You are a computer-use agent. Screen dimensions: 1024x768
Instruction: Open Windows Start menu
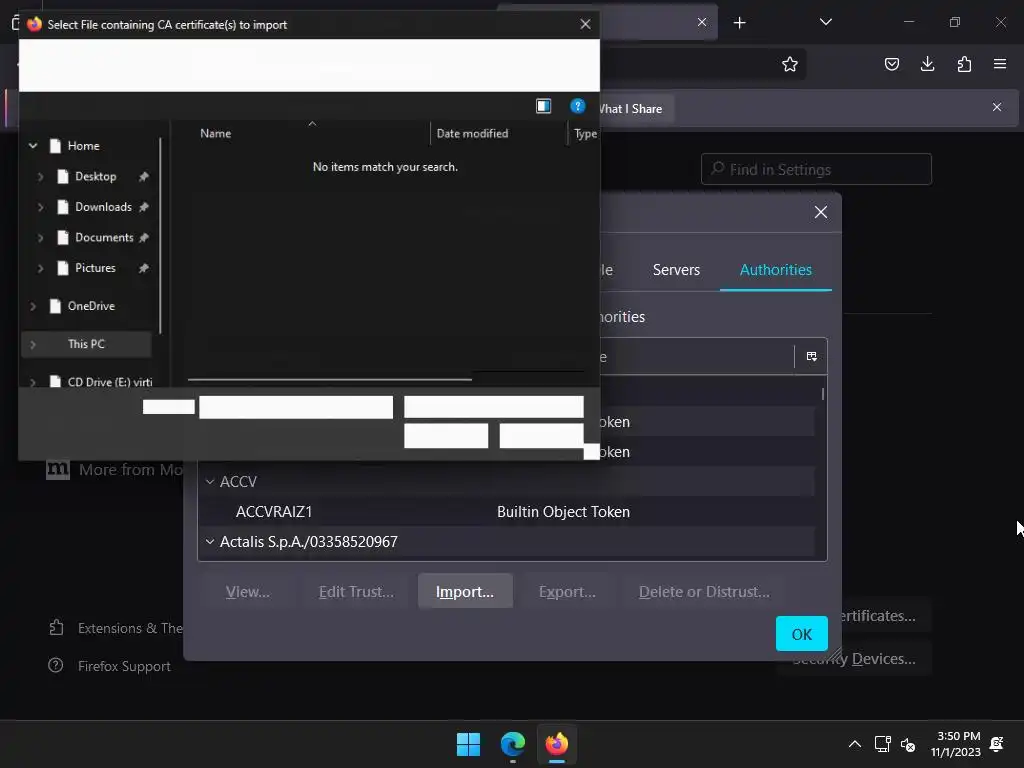pyautogui.click(x=468, y=744)
